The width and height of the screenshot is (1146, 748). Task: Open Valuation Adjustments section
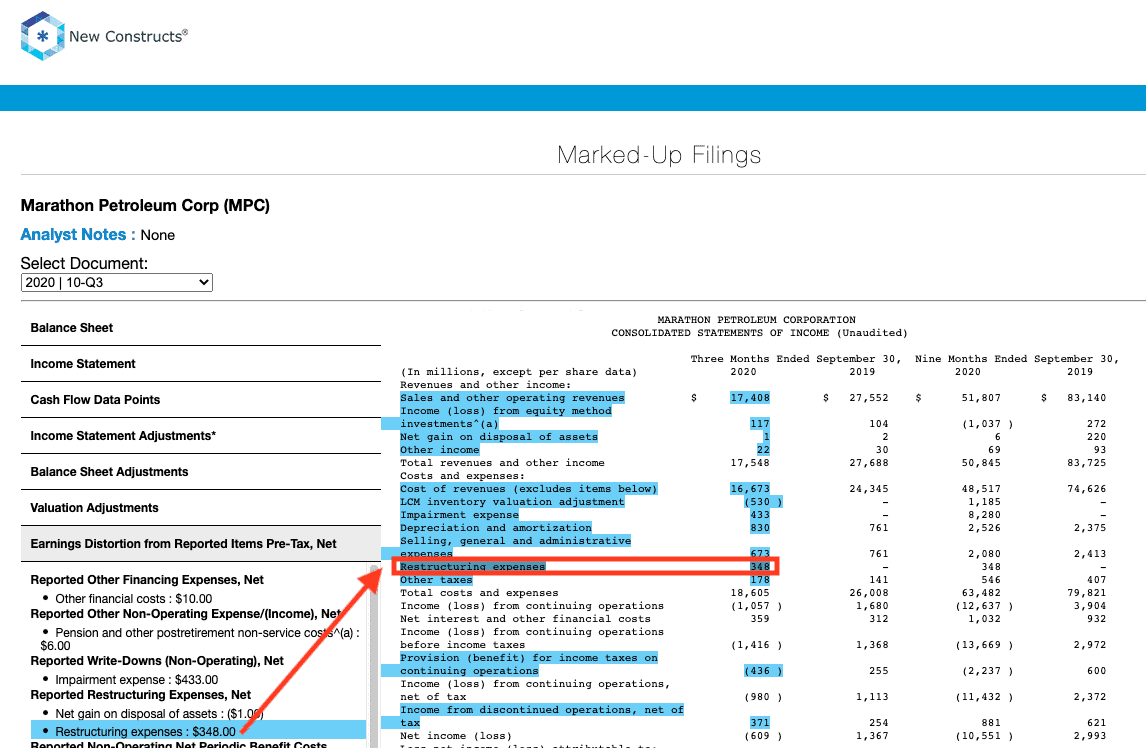pyautogui.click(x=201, y=507)
